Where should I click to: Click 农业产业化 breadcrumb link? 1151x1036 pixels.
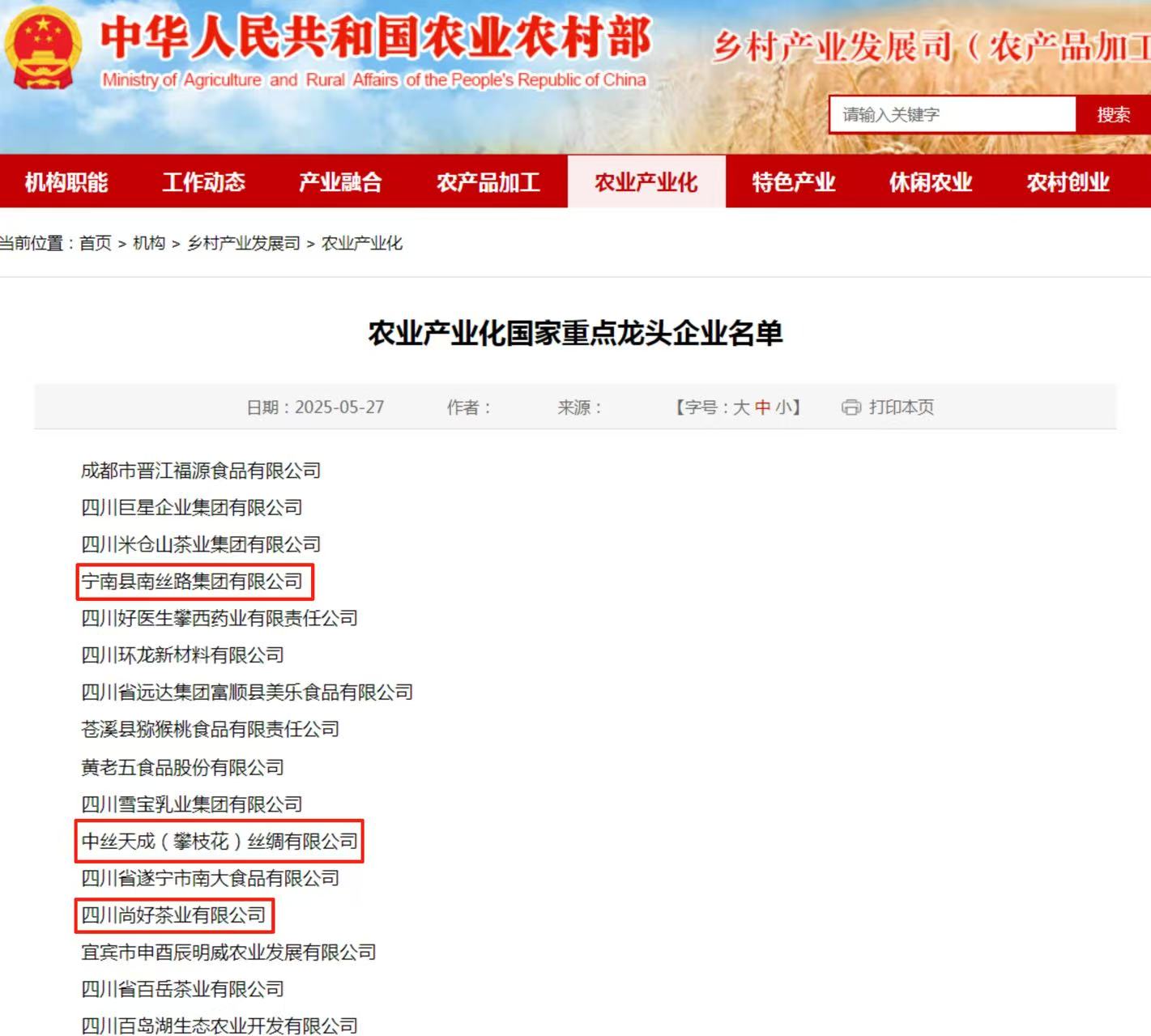(x=362, y=243)
